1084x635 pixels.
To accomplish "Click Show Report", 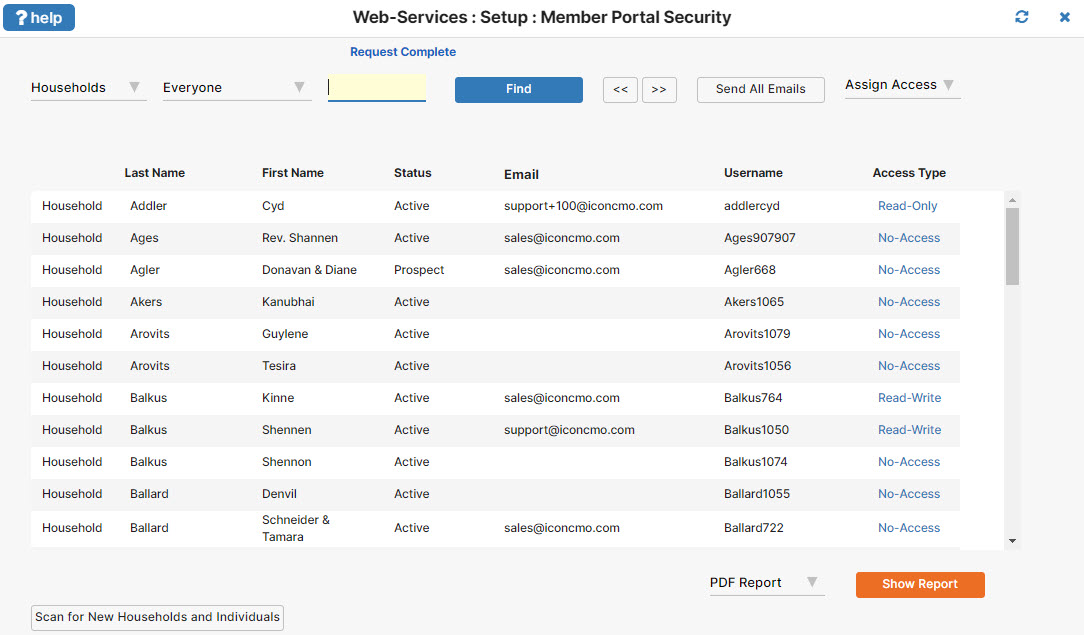I will click(919, 584).
